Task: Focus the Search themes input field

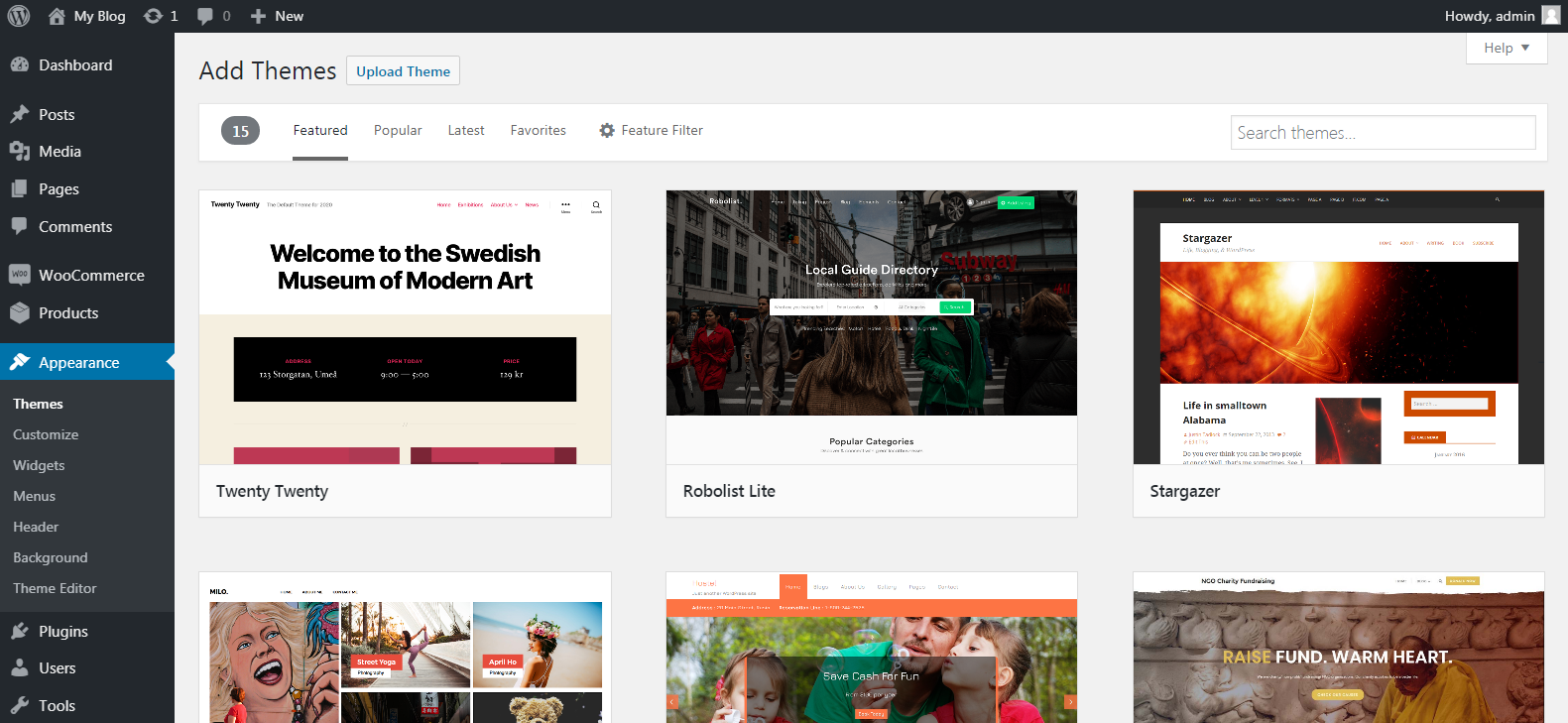Action: click(x=1384, y=133)
